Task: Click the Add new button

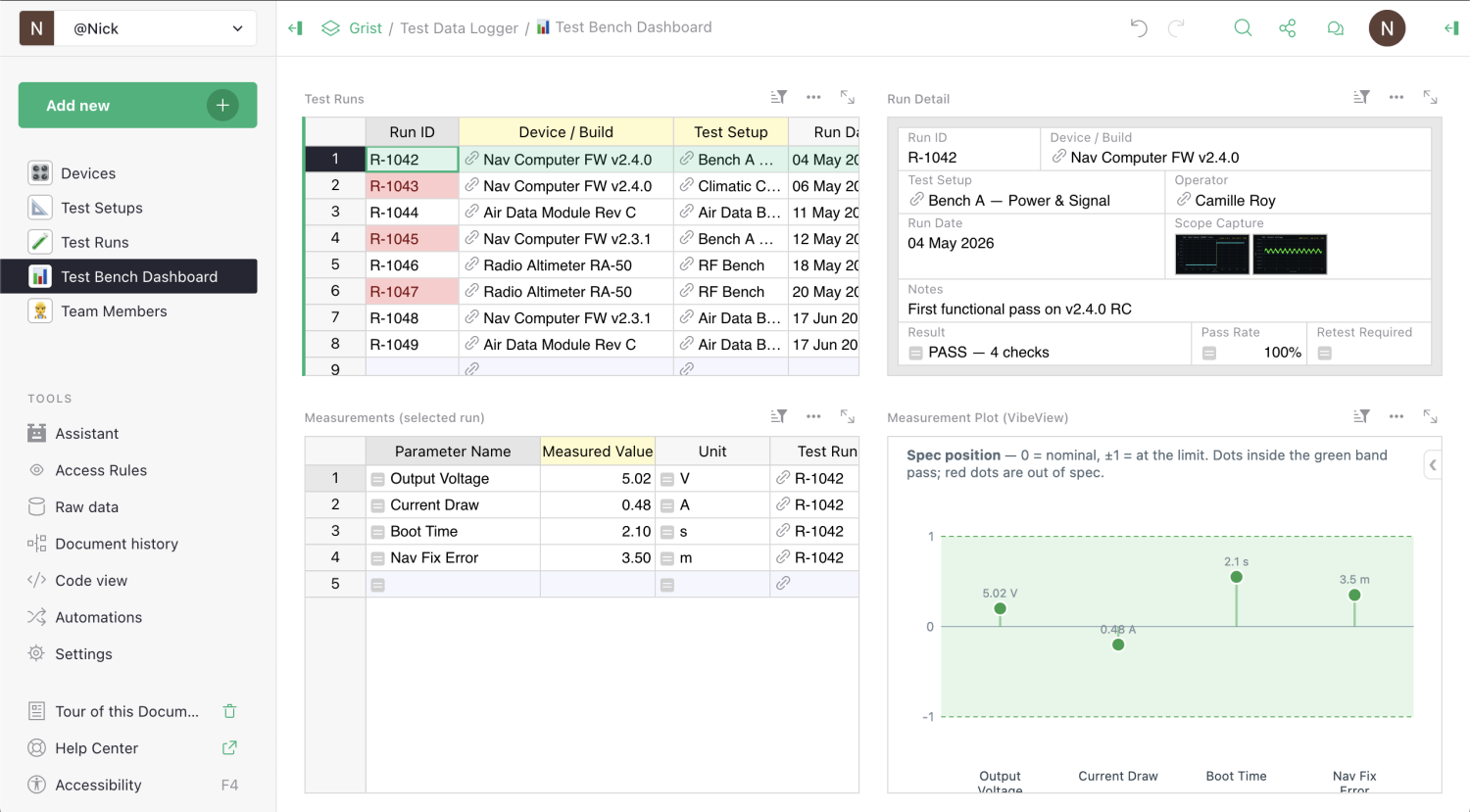Action: 137,105
